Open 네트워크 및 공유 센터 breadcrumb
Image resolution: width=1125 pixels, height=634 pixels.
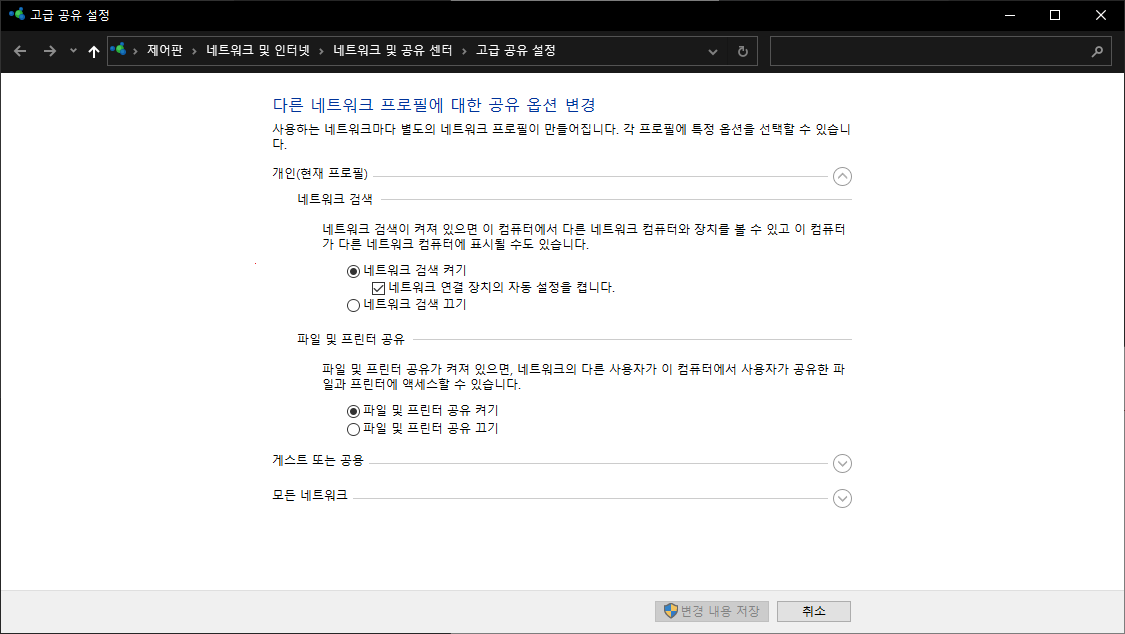(x=392, y=50)
